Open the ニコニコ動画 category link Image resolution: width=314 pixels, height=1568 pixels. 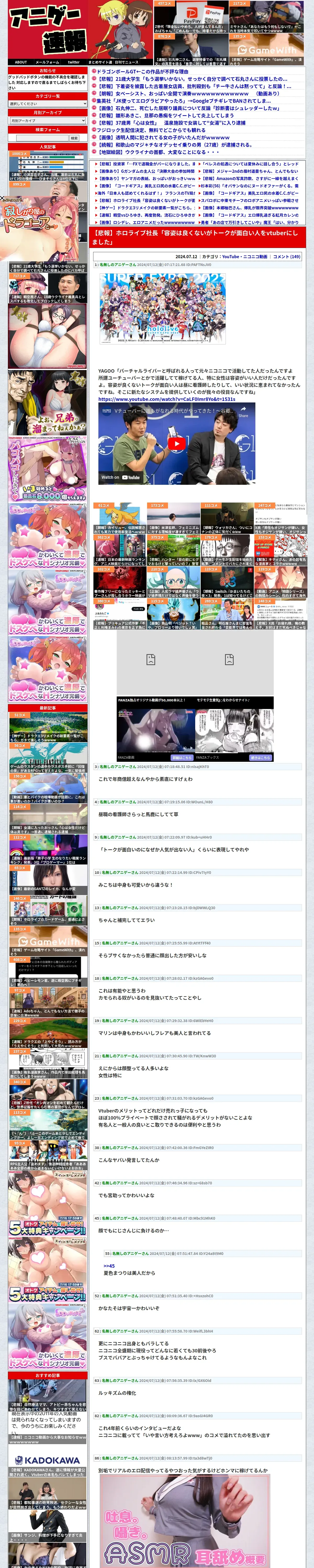[255, 257]
